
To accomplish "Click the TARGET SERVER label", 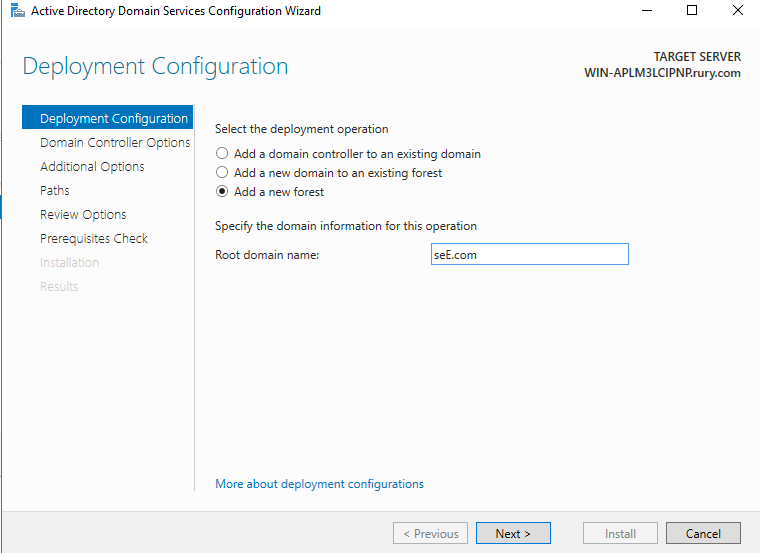I will coord(697,57).
